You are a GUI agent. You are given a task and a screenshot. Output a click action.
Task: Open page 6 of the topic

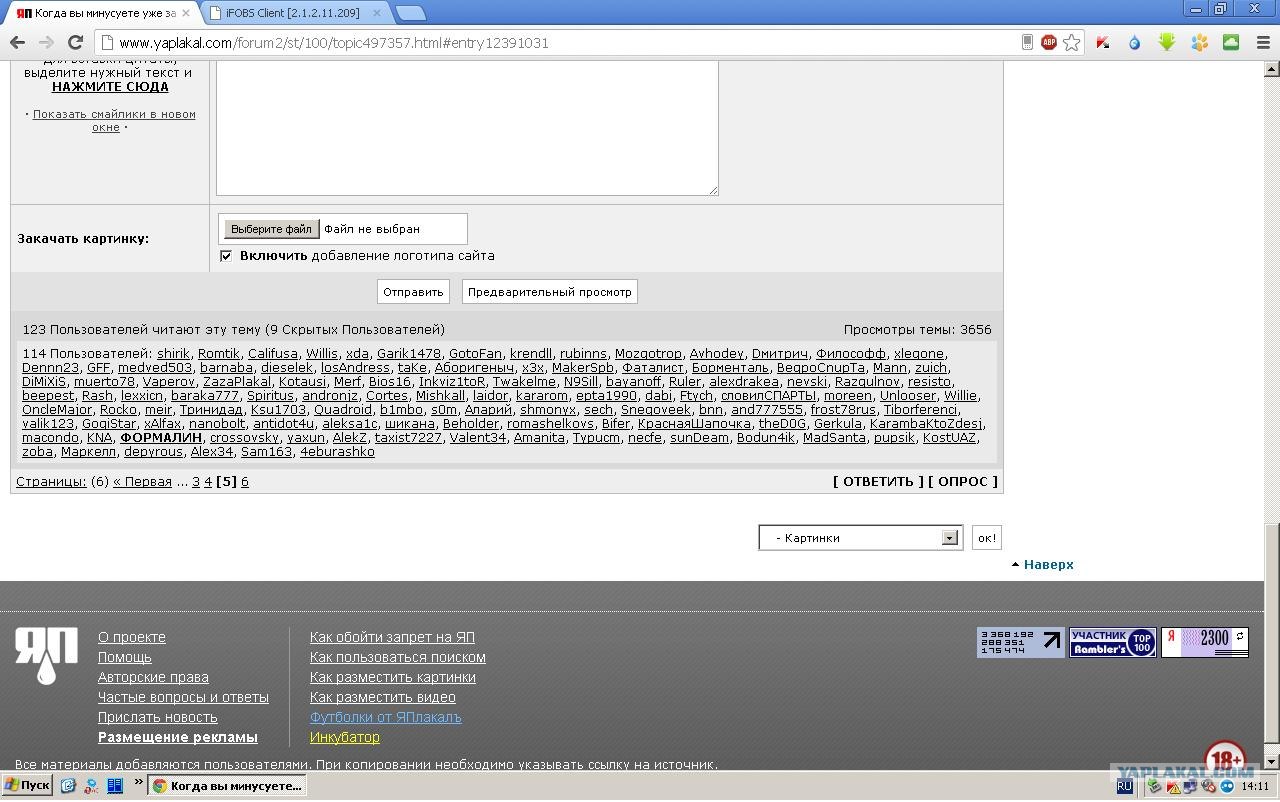244,482
